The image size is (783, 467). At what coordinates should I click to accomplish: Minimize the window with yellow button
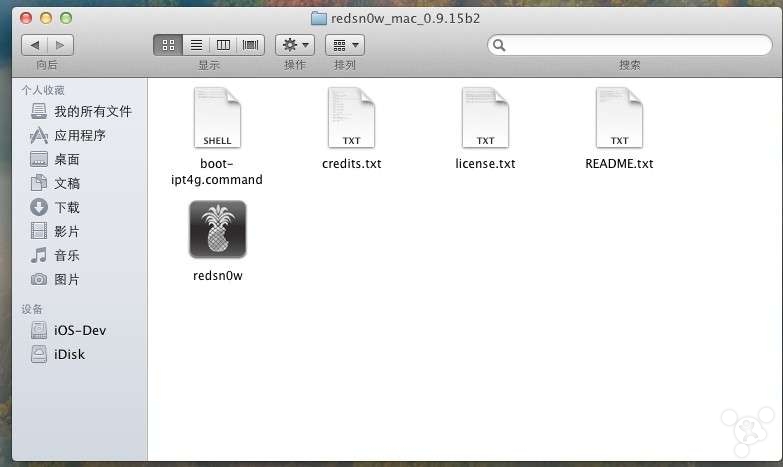pyautogui.click(x=46, y=18)
